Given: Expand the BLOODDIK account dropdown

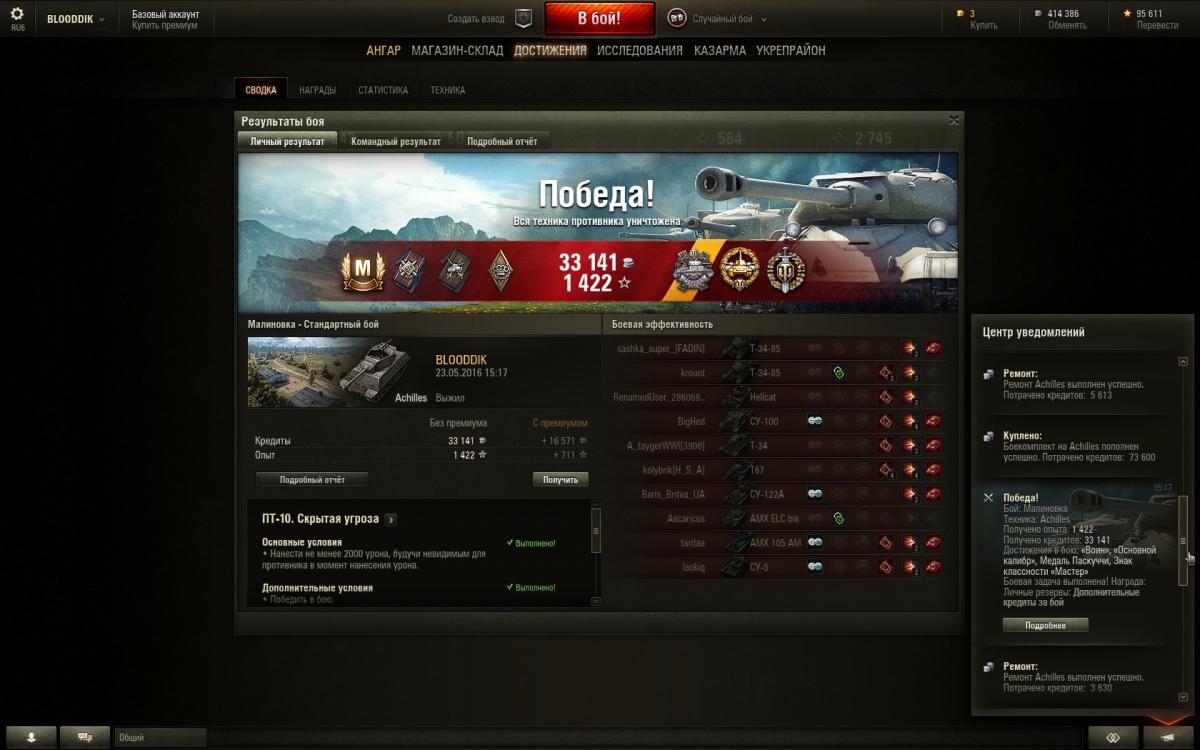Looking at the screenshot, I should [77, 19].
